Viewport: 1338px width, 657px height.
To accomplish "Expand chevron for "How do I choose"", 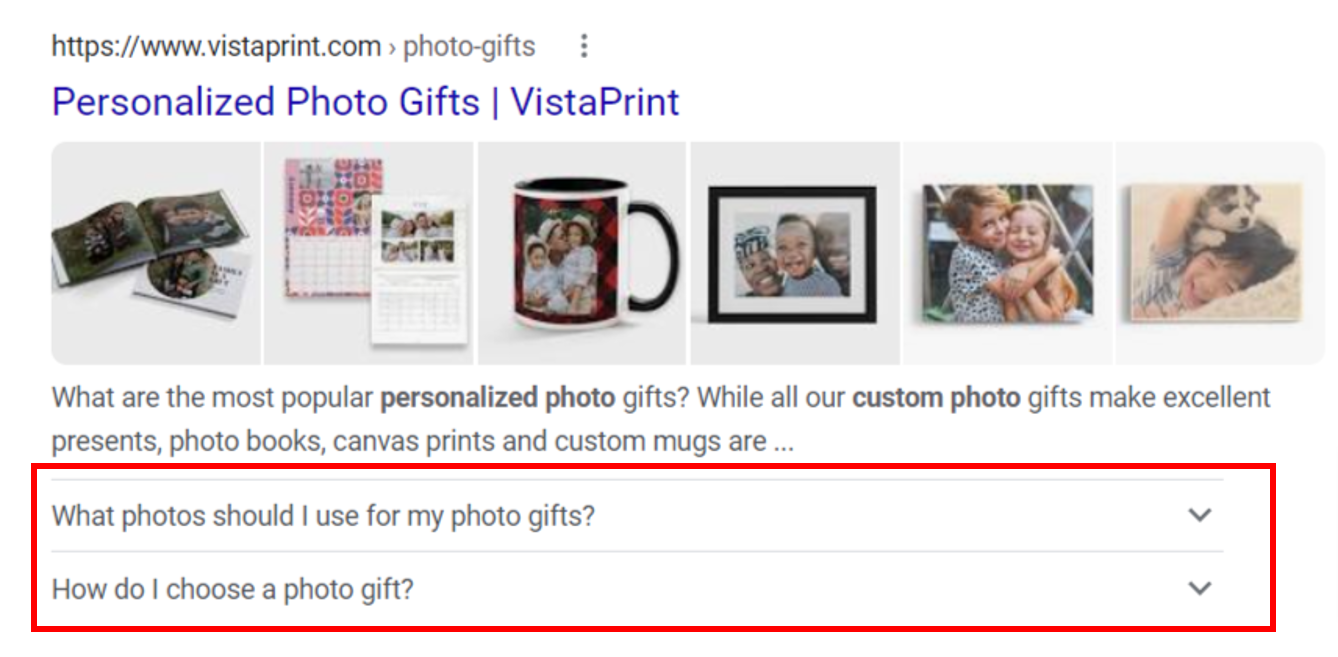I will point(1200,588).
